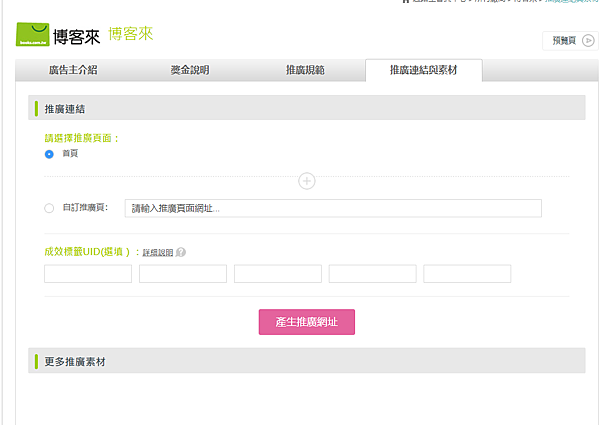Open the 推廣規範 tab
The width and height of the screenshot is (600, 425).
[x=305, y=70]
